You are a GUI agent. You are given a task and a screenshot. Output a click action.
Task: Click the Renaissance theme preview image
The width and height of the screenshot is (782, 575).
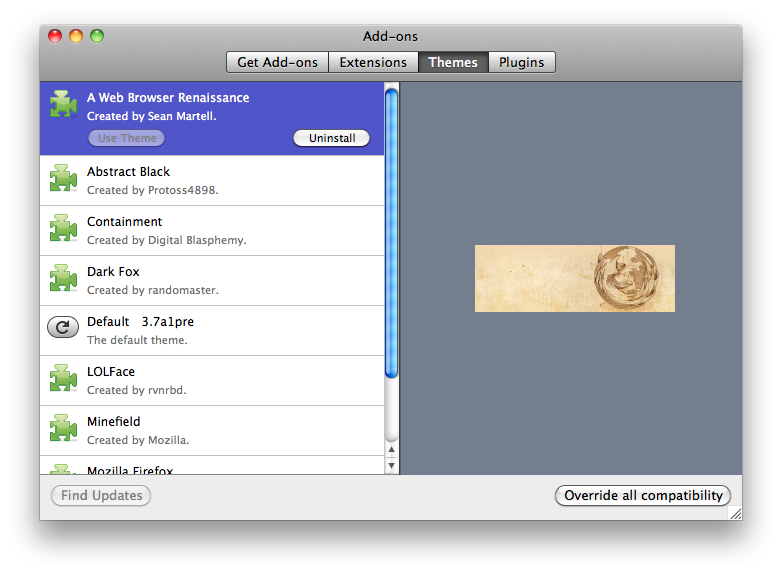click(x=575, y=278)
